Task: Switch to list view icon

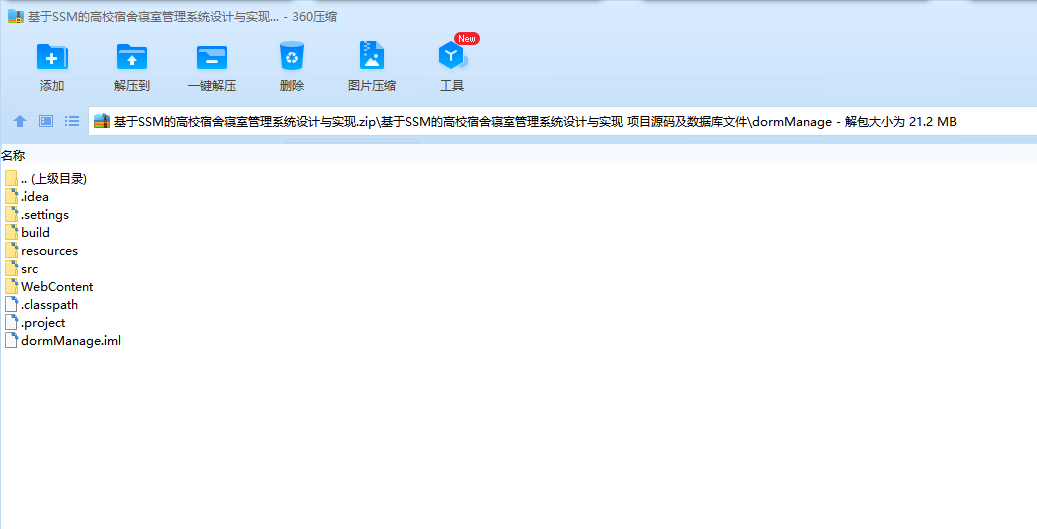Action: 72,121
